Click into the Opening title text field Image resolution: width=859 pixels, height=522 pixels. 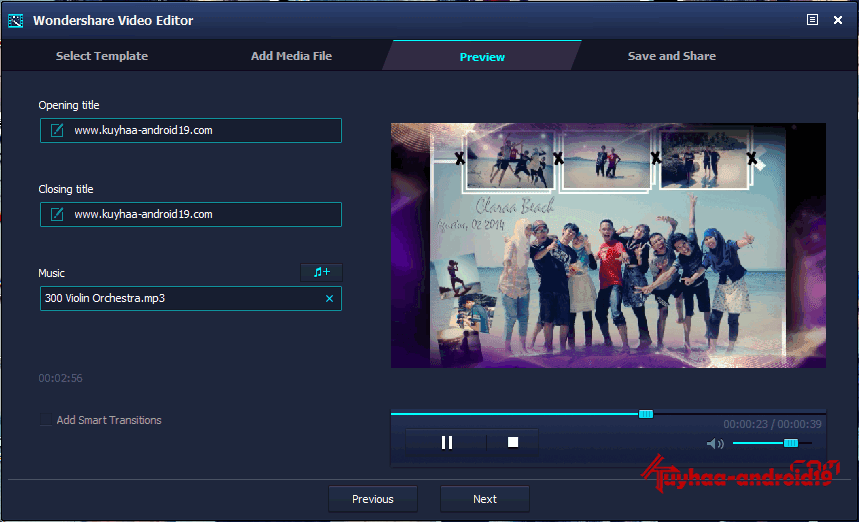pyautogui.click(x=191, y=130)
